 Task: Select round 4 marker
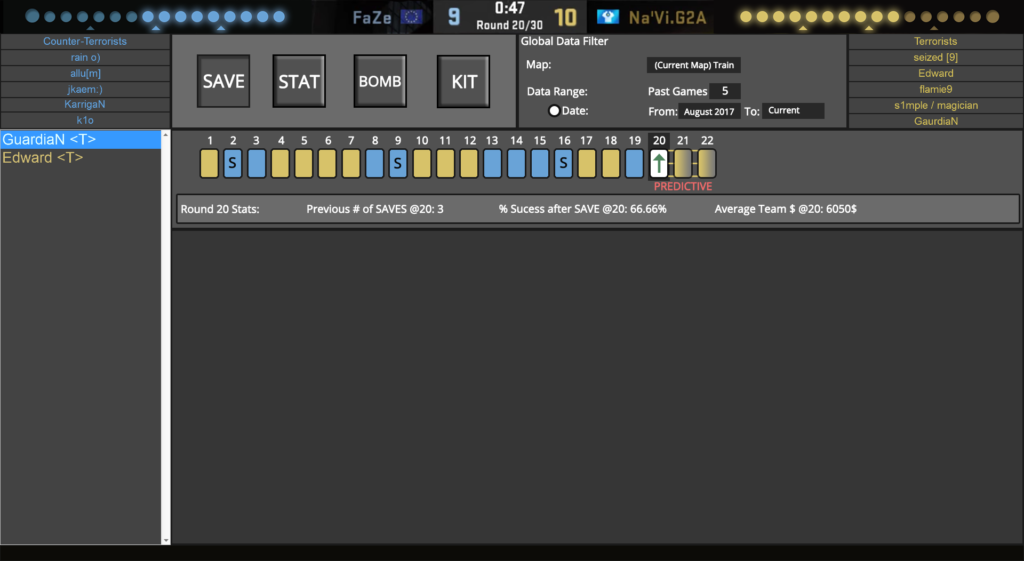point(280,163)
